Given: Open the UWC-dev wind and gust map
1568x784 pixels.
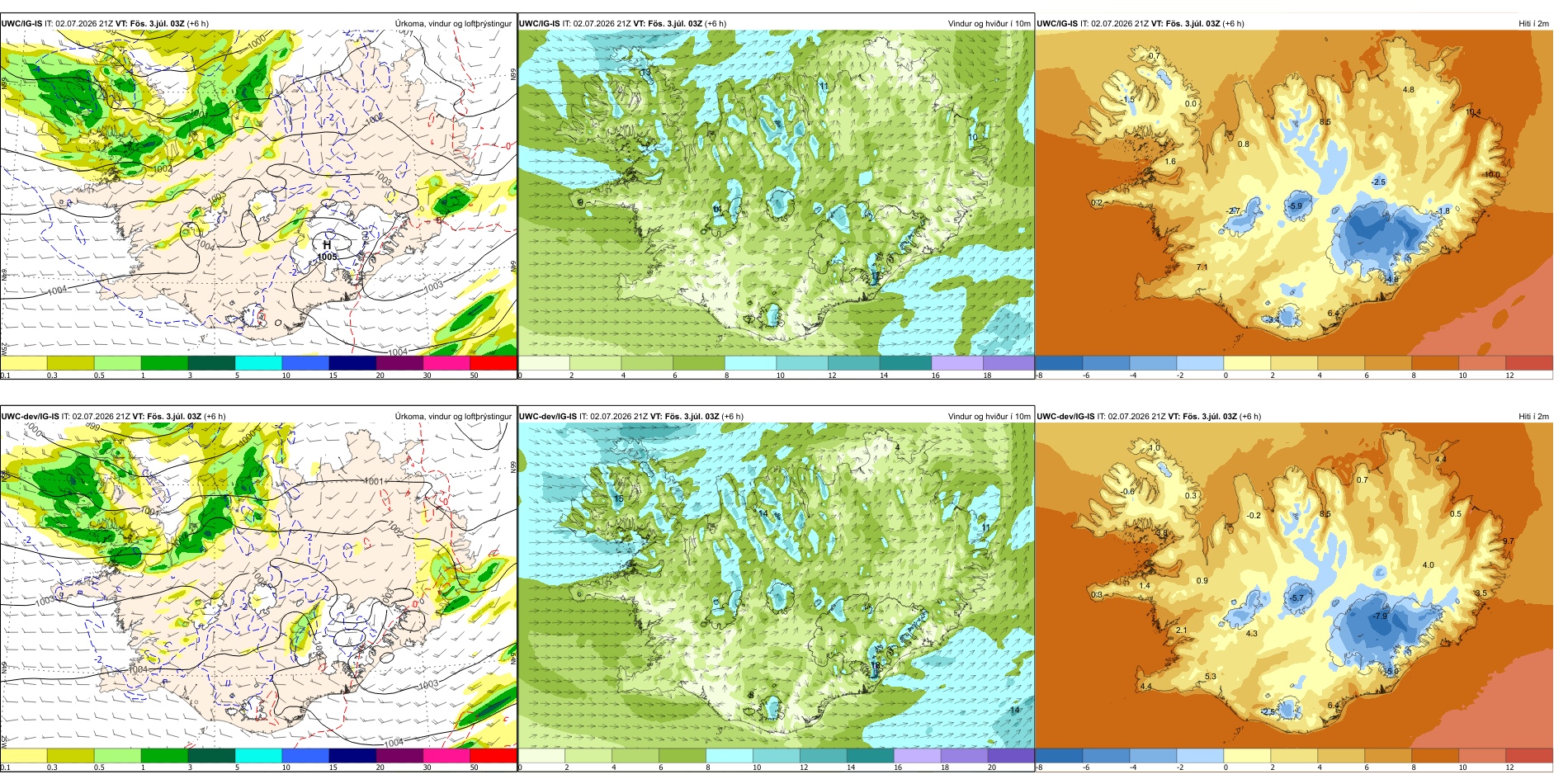Looking at the screenshot, I should click(776, 585).
